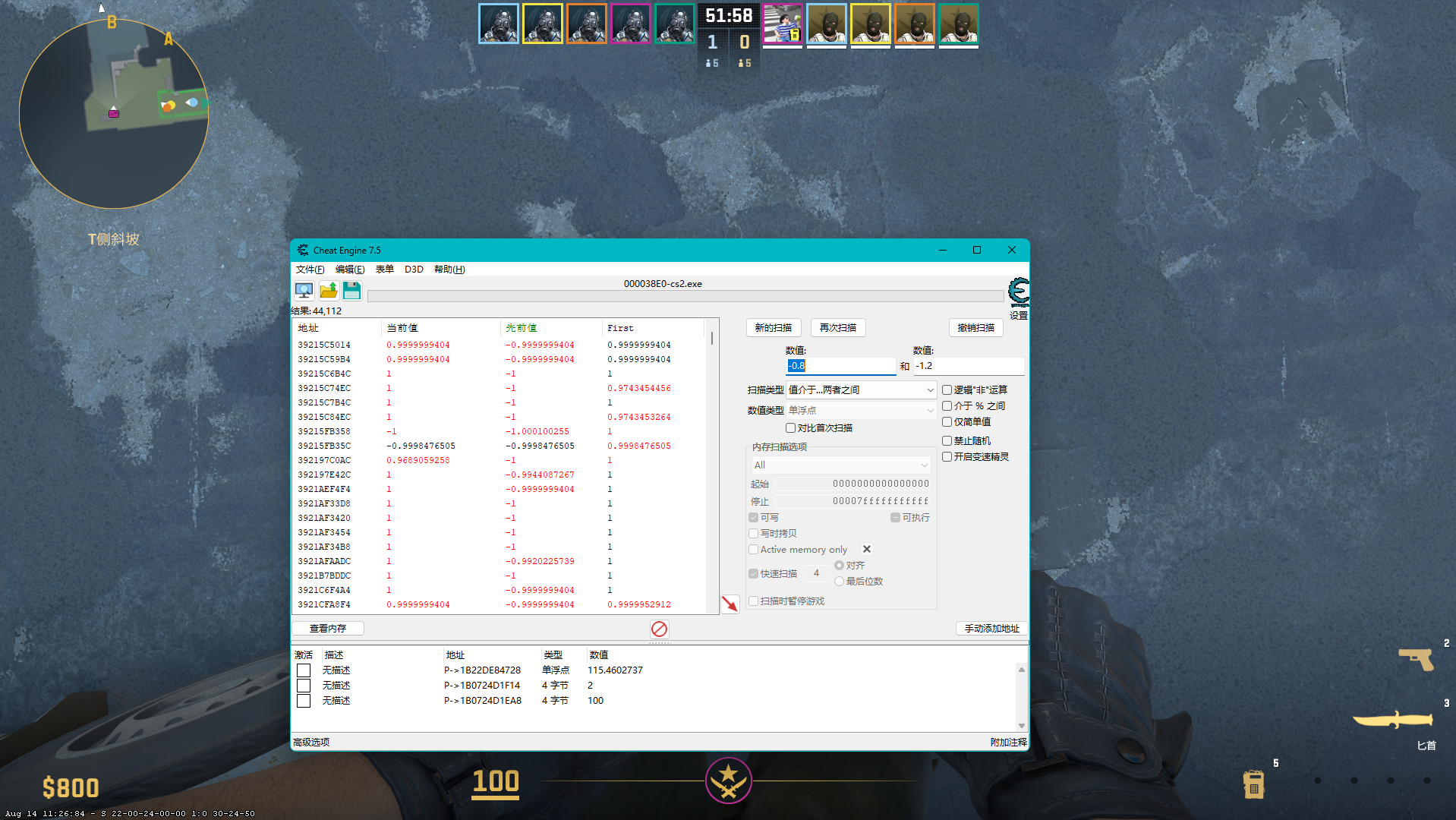The height and width of the screenshot is (820, 1456).
Task: Open the memory region All dropdown
Action: [x=840, y=465]
